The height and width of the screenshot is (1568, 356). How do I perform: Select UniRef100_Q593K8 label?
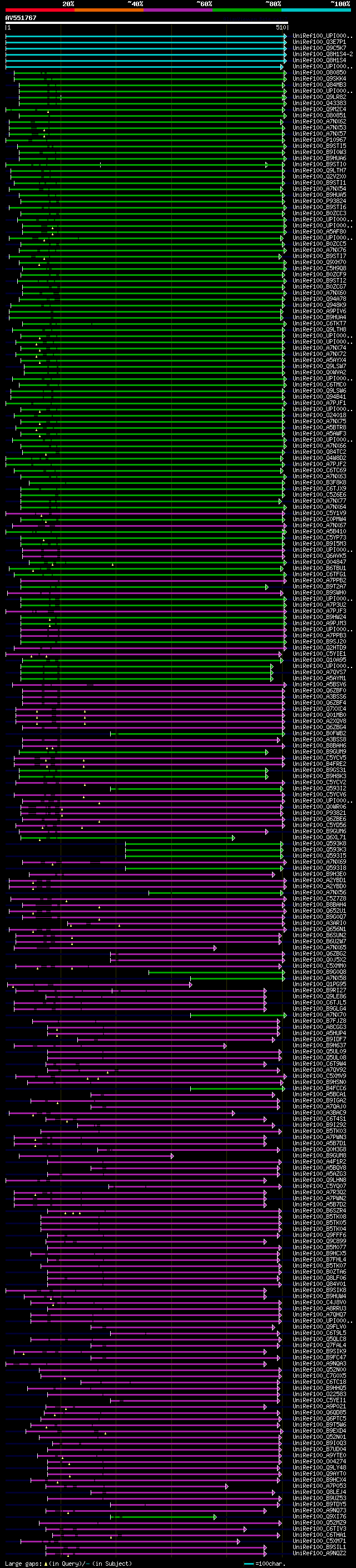pos(319,843)
